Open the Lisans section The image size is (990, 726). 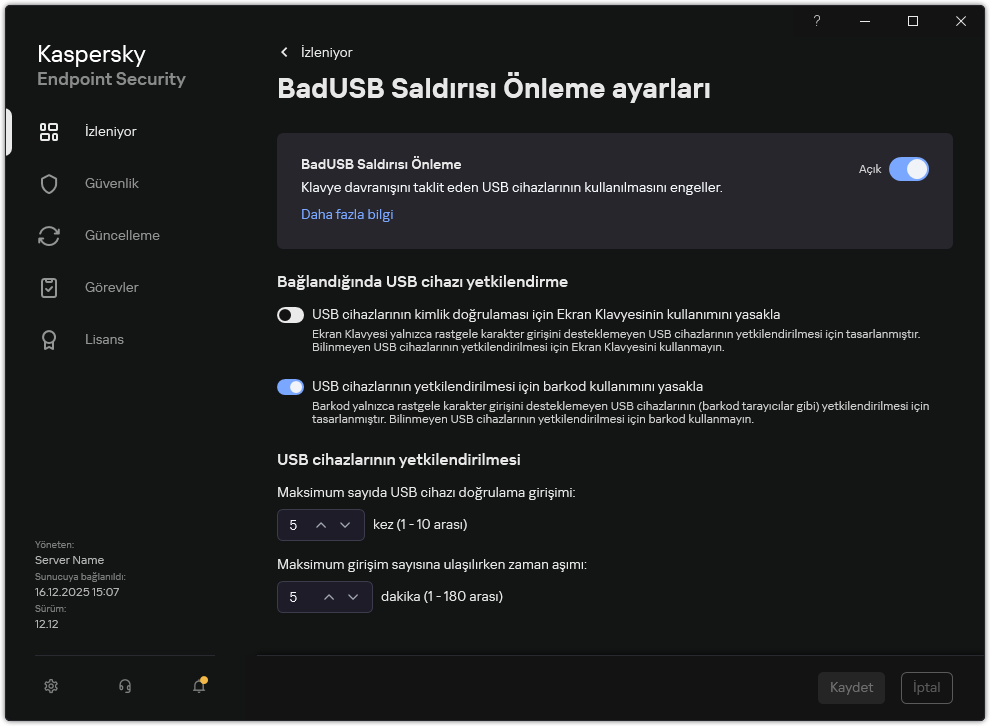click(x=104, y=339)
